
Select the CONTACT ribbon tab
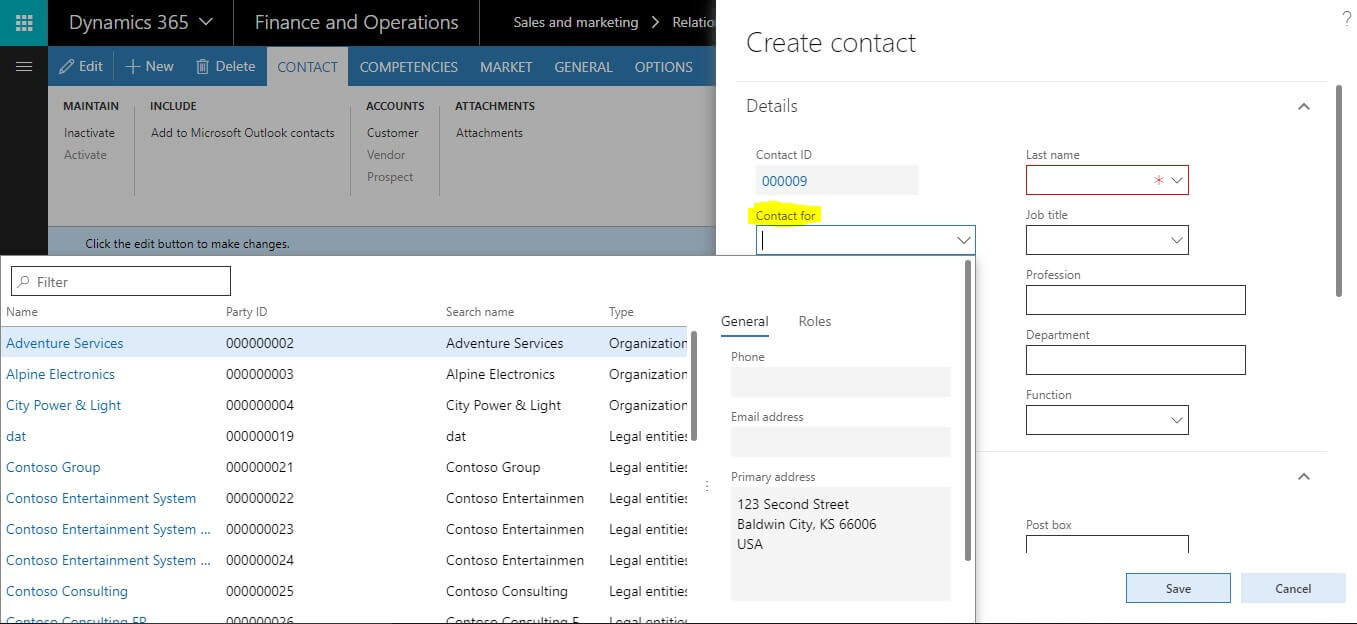pyautogui.click(x=307, y=67)
